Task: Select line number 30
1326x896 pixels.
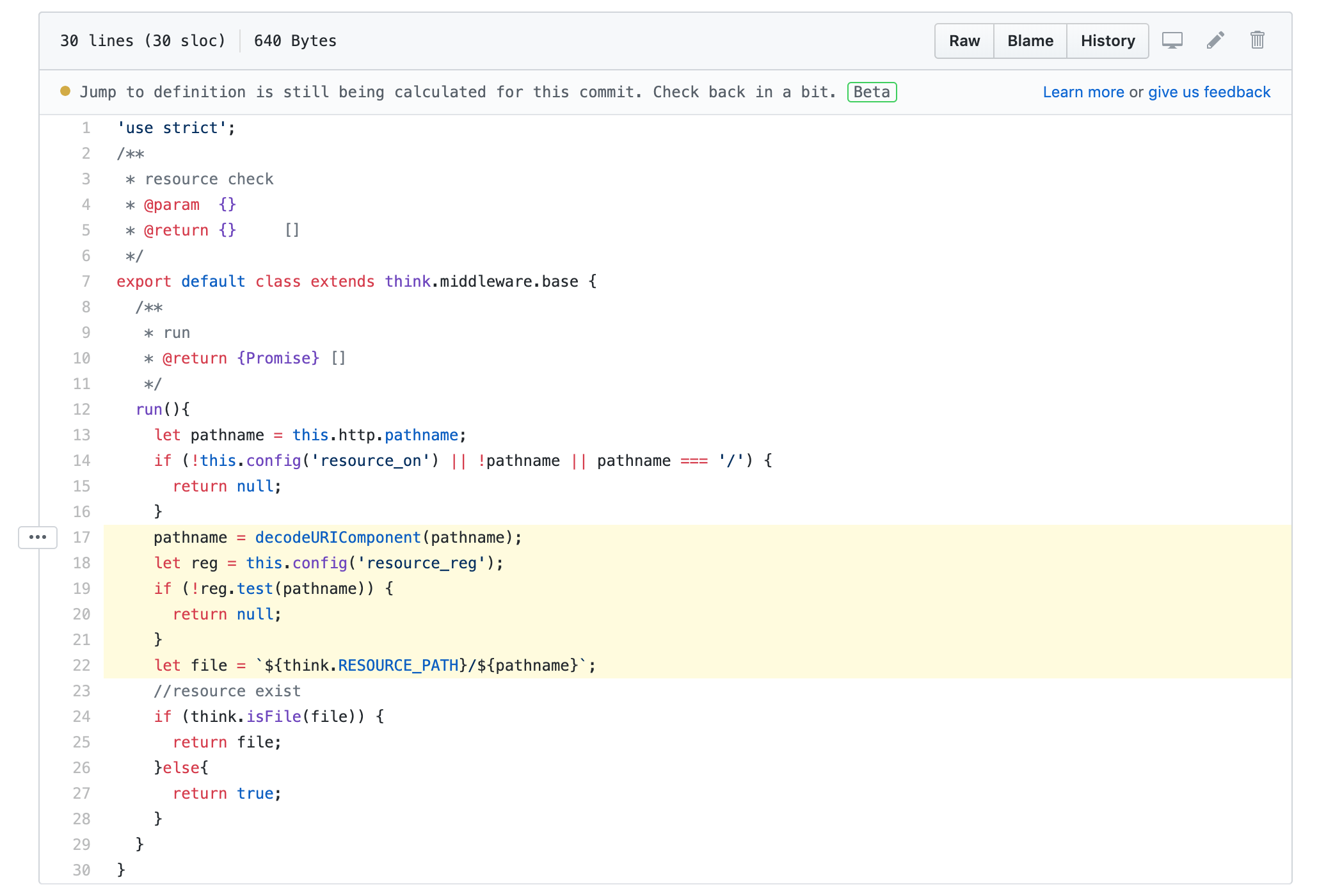Action: [x=81, y=870]
